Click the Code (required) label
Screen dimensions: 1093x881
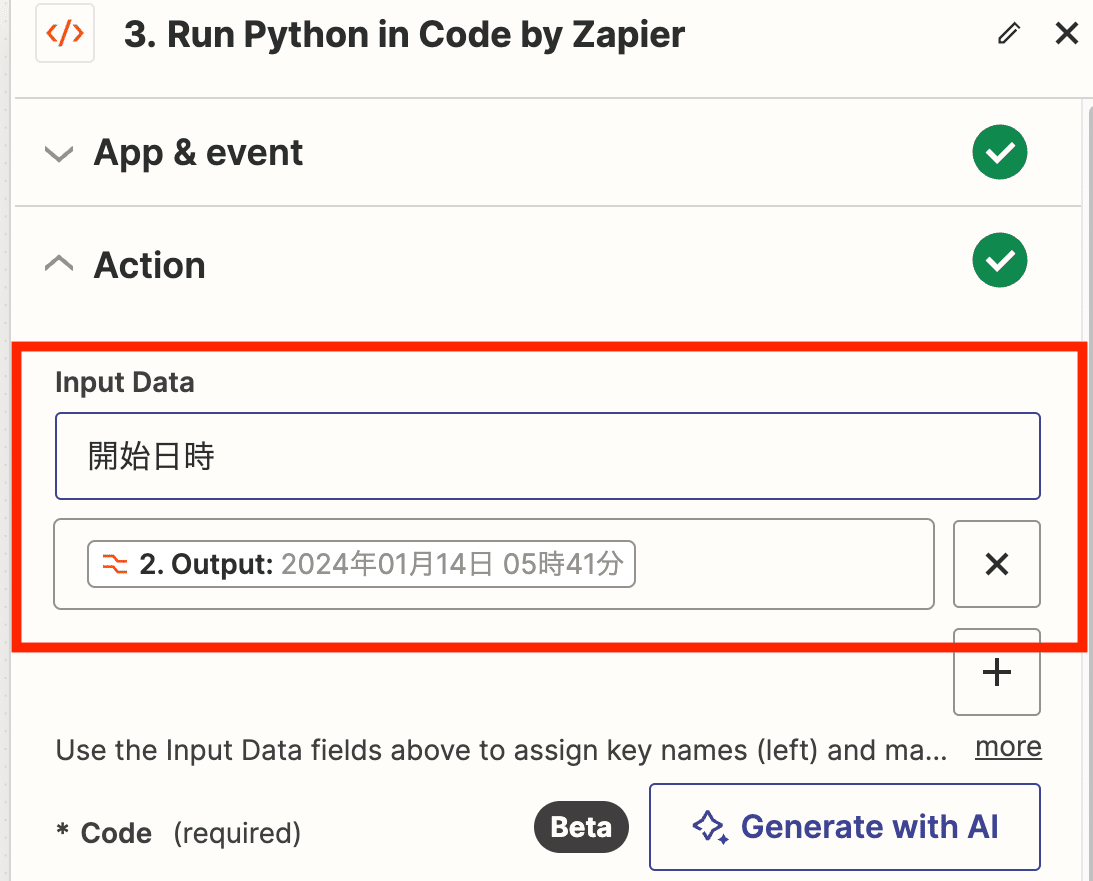point(178,833)
